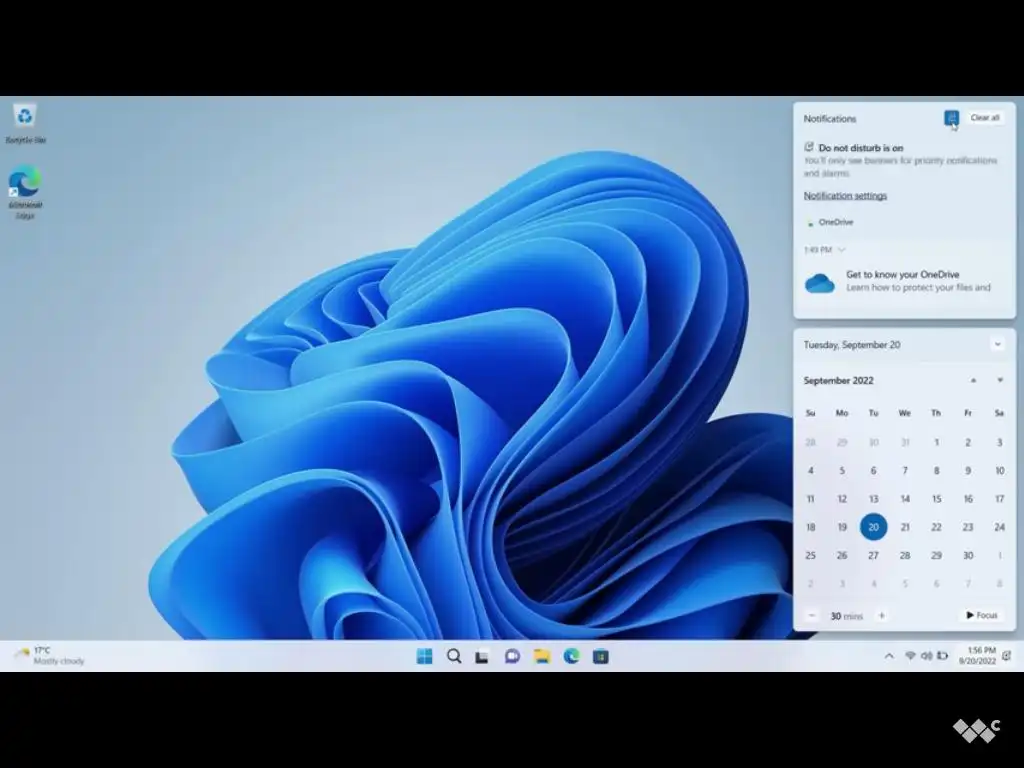1024x768 pixels.
Task: Select September 30 in the calendar
Action: (968, 555)
